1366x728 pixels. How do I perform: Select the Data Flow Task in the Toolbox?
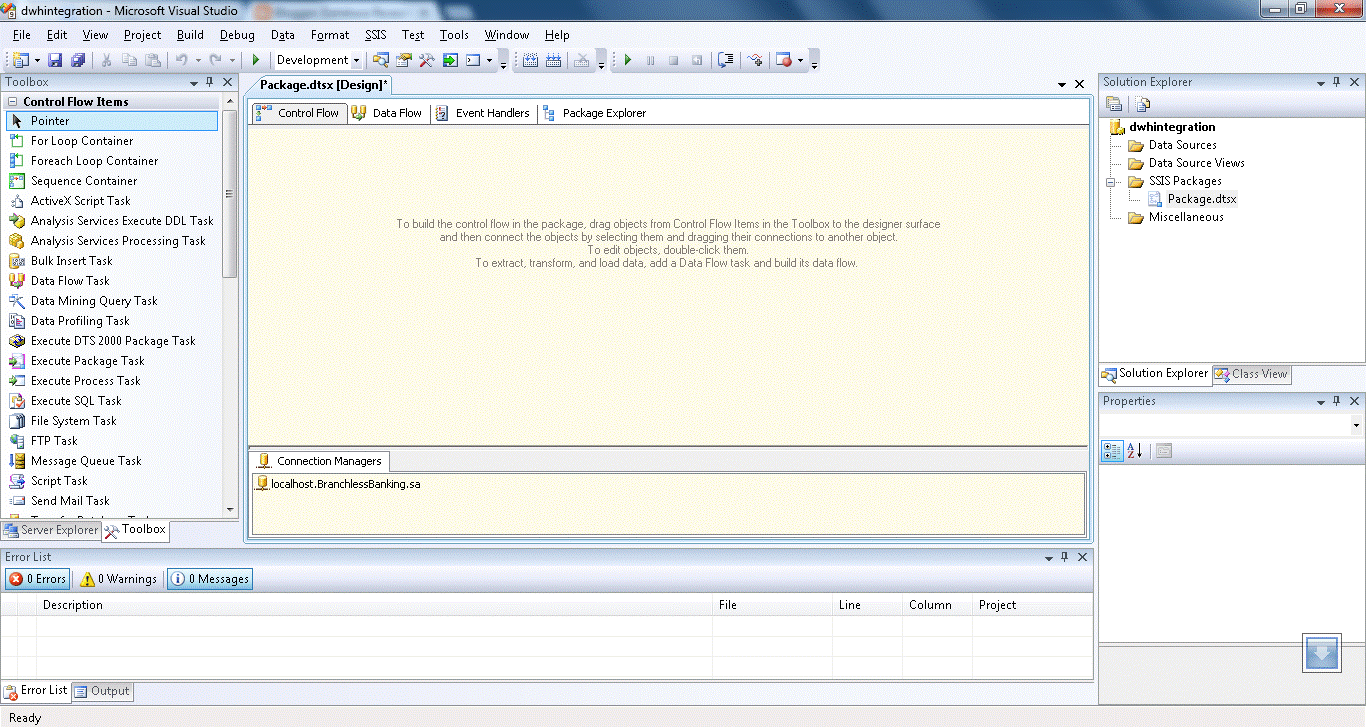pyautogui.click(x=69, y=280)
